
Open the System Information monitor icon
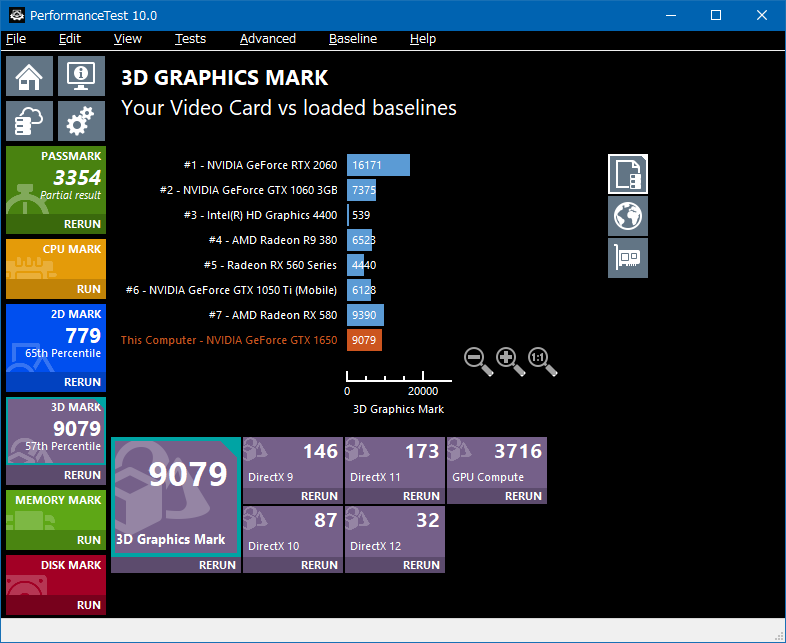click(81, 76)
